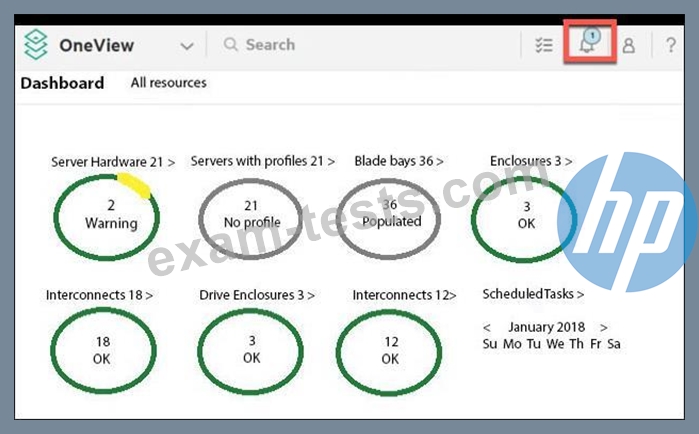Click the yellow warning ring segment
Screen dimensions: 699x434
[134, 185]
